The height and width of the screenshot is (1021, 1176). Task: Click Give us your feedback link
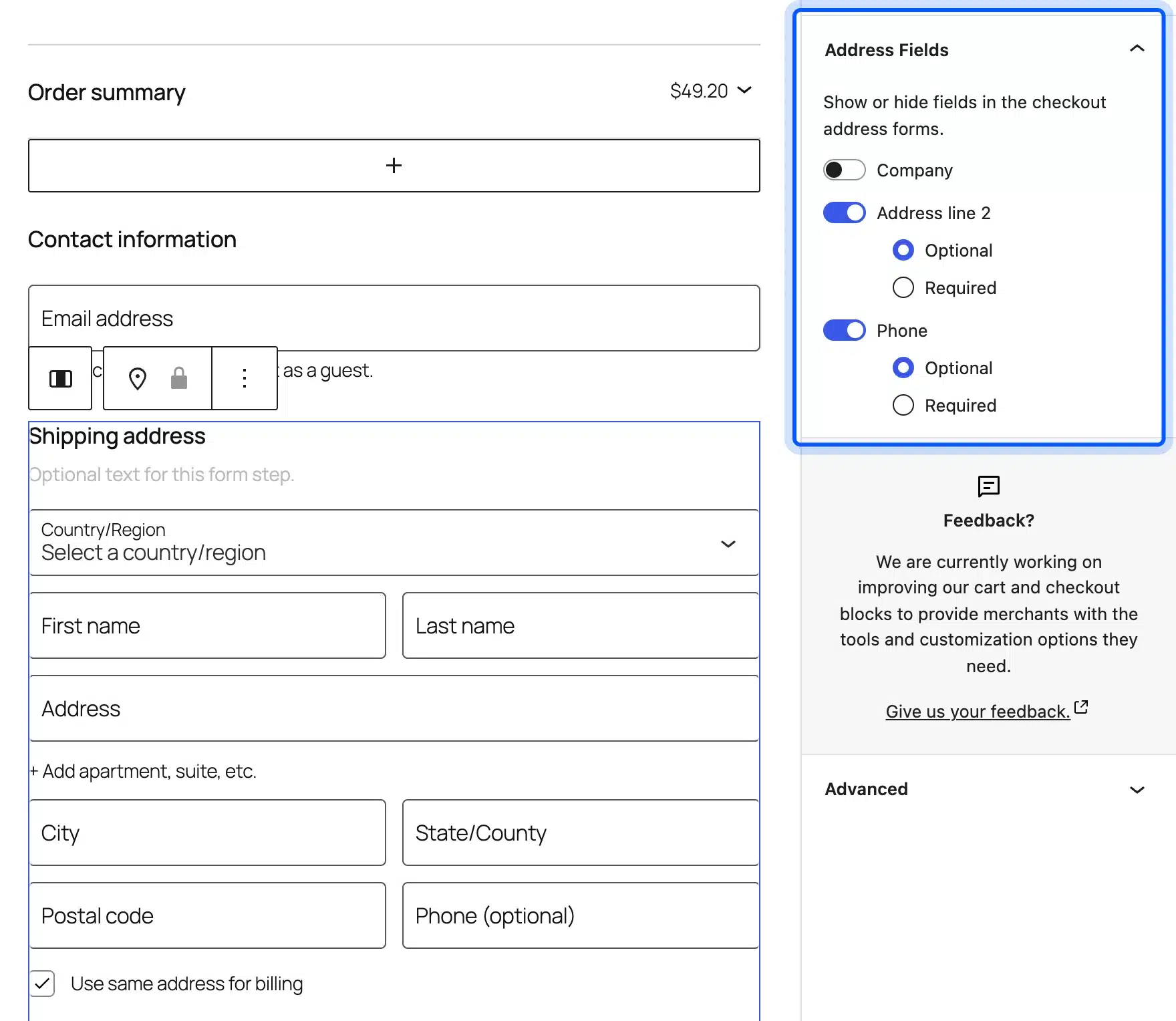tap(978, 712)
